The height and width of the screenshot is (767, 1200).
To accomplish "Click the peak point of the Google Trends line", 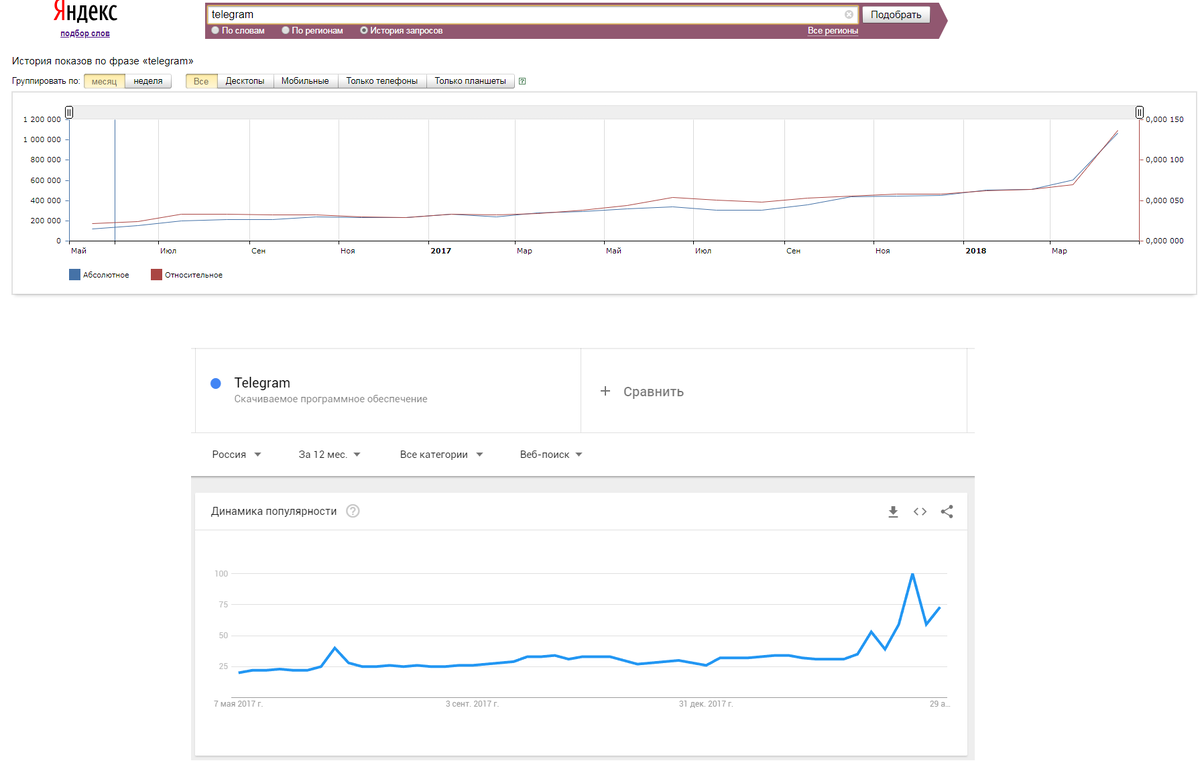I will 912,574.
